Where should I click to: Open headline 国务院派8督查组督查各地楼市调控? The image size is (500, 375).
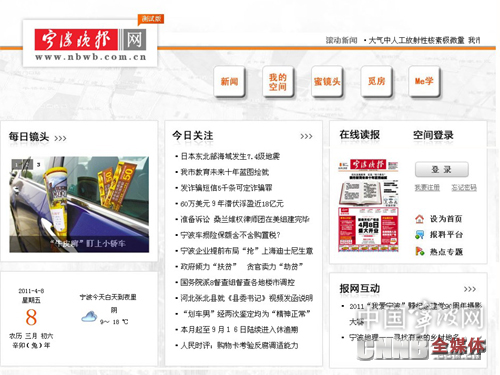tap(238, 282)
